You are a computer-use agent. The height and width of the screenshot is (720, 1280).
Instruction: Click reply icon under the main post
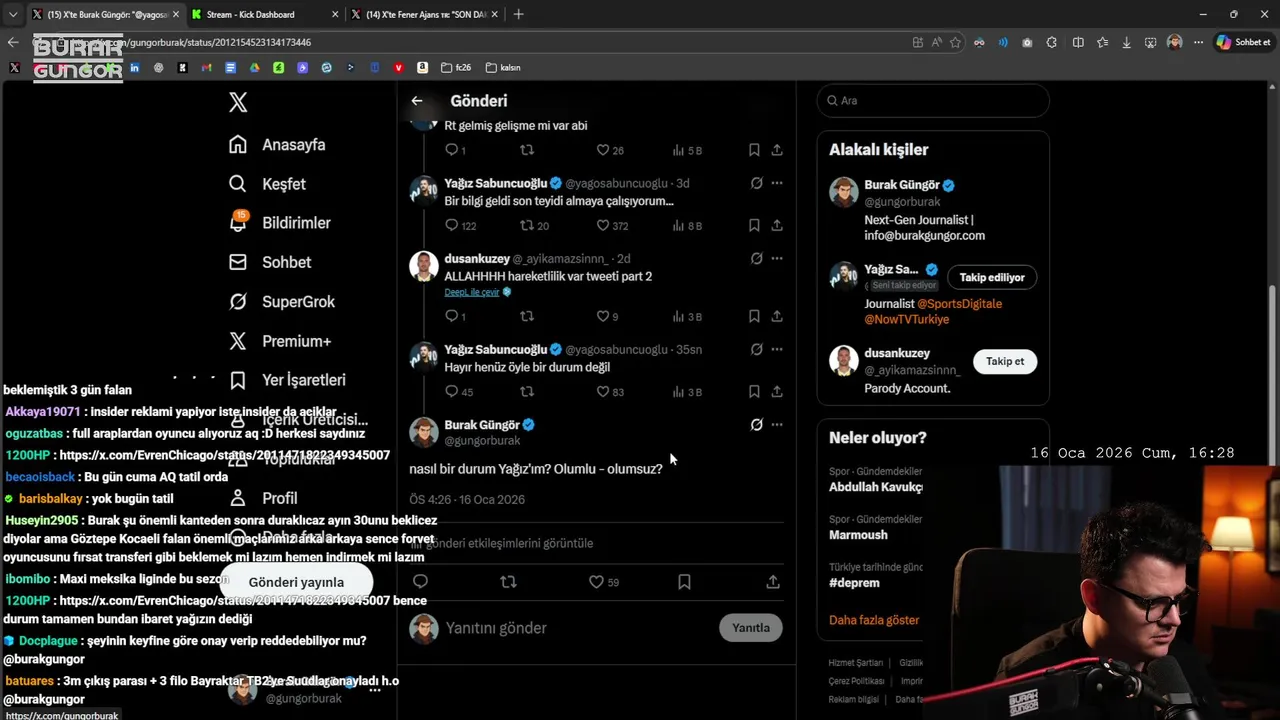point(420,581)
